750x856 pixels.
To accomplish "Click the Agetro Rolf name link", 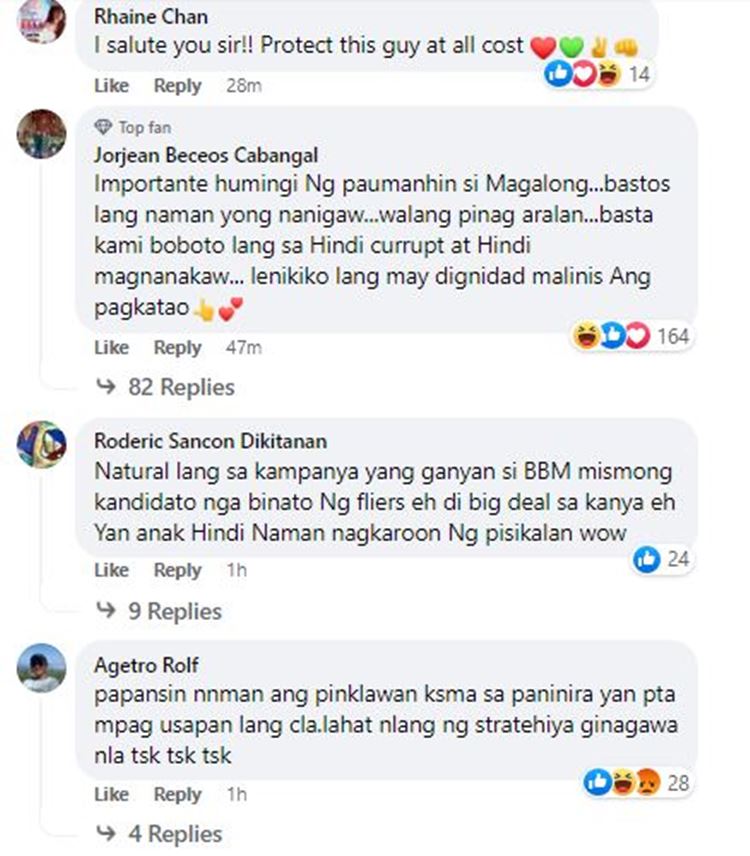I will click(146, 665).
